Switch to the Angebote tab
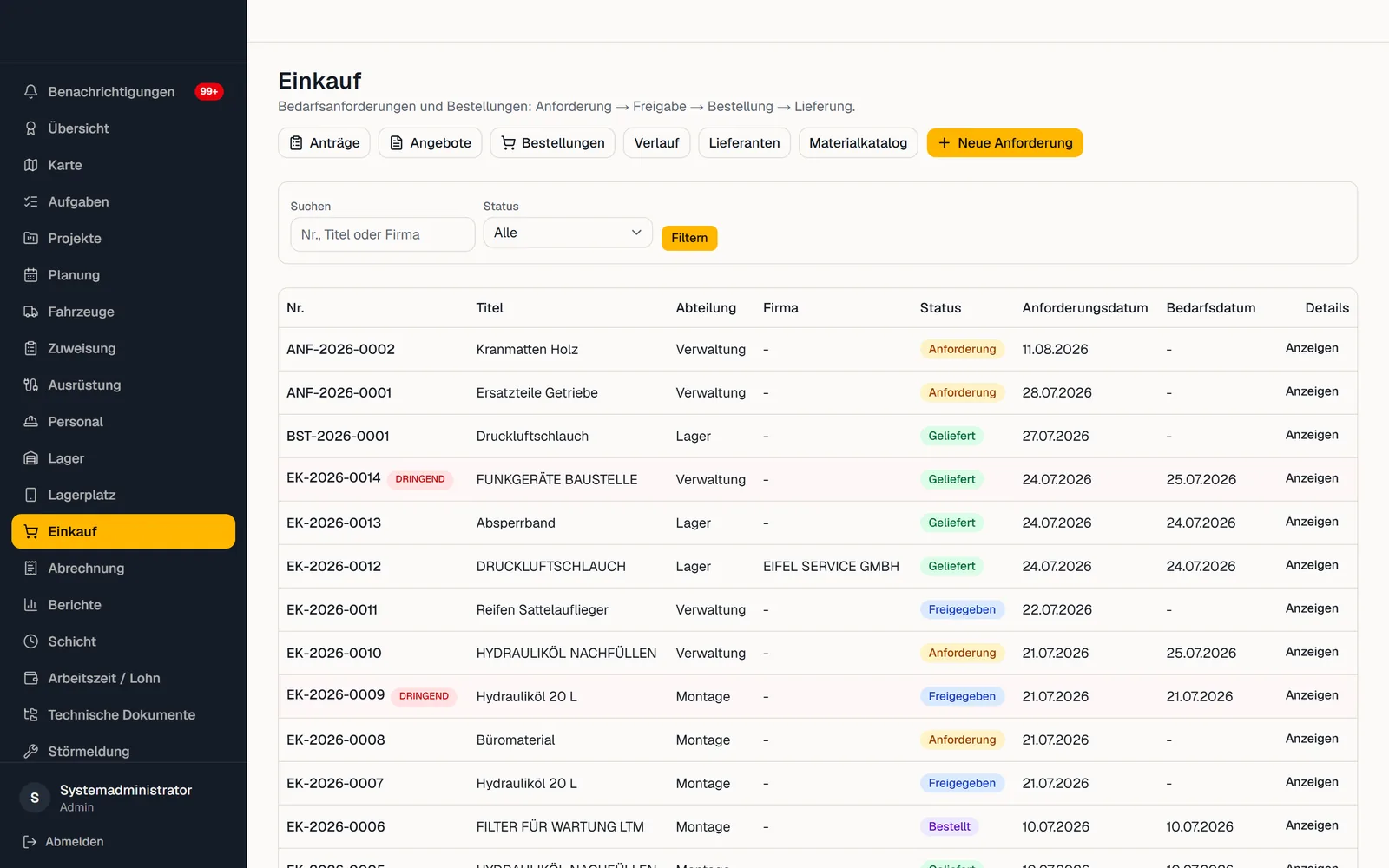Screen dimensions: 1389x868 coord(431,143)
